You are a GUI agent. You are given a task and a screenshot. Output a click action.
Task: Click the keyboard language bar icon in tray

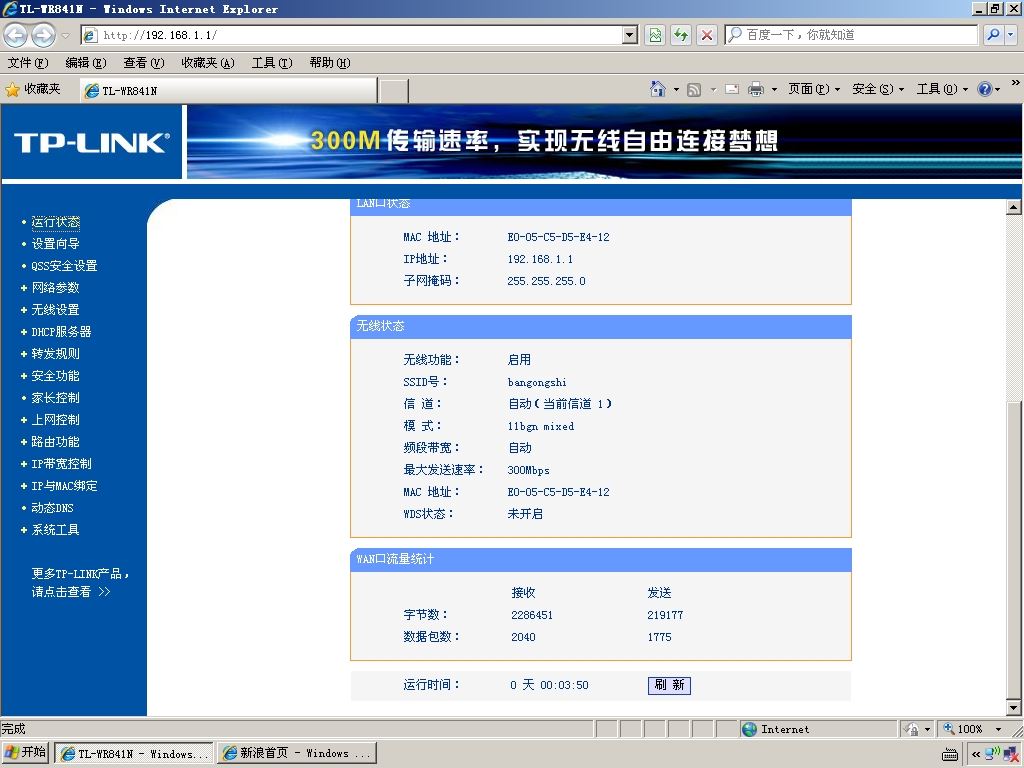(x=950, y=754)
